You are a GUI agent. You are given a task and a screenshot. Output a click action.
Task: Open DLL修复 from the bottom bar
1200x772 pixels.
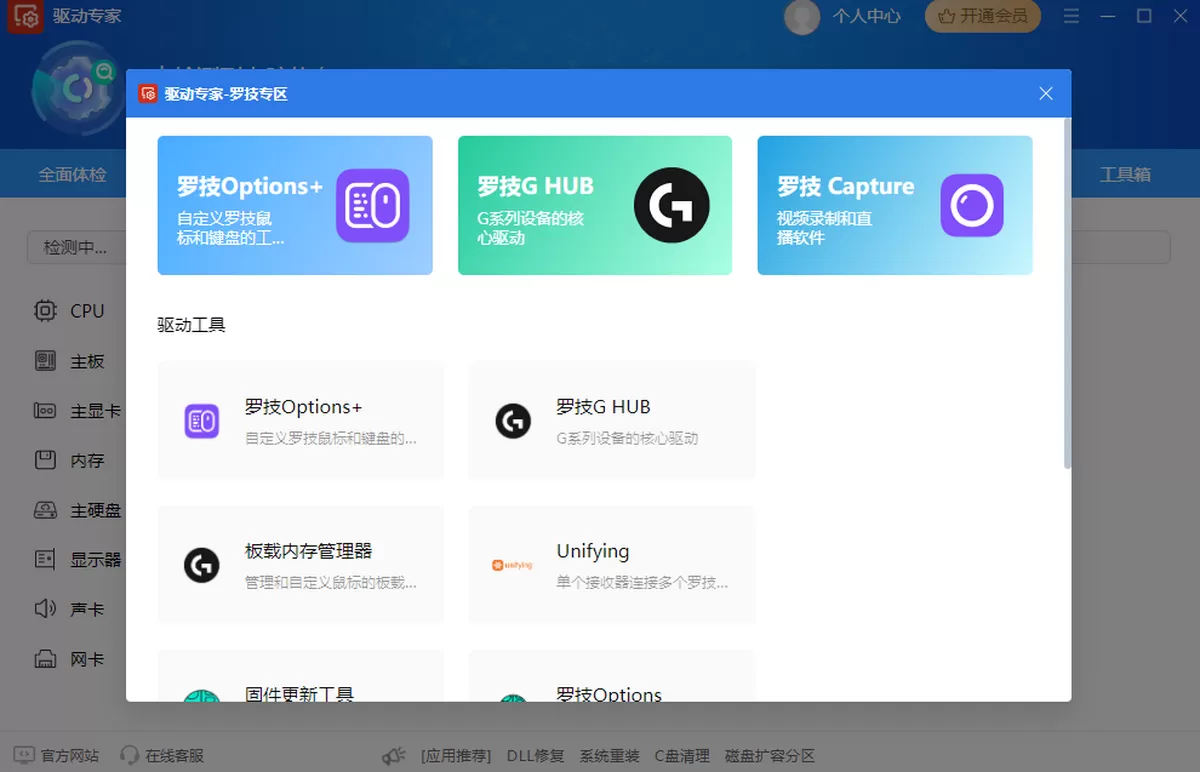535,755
